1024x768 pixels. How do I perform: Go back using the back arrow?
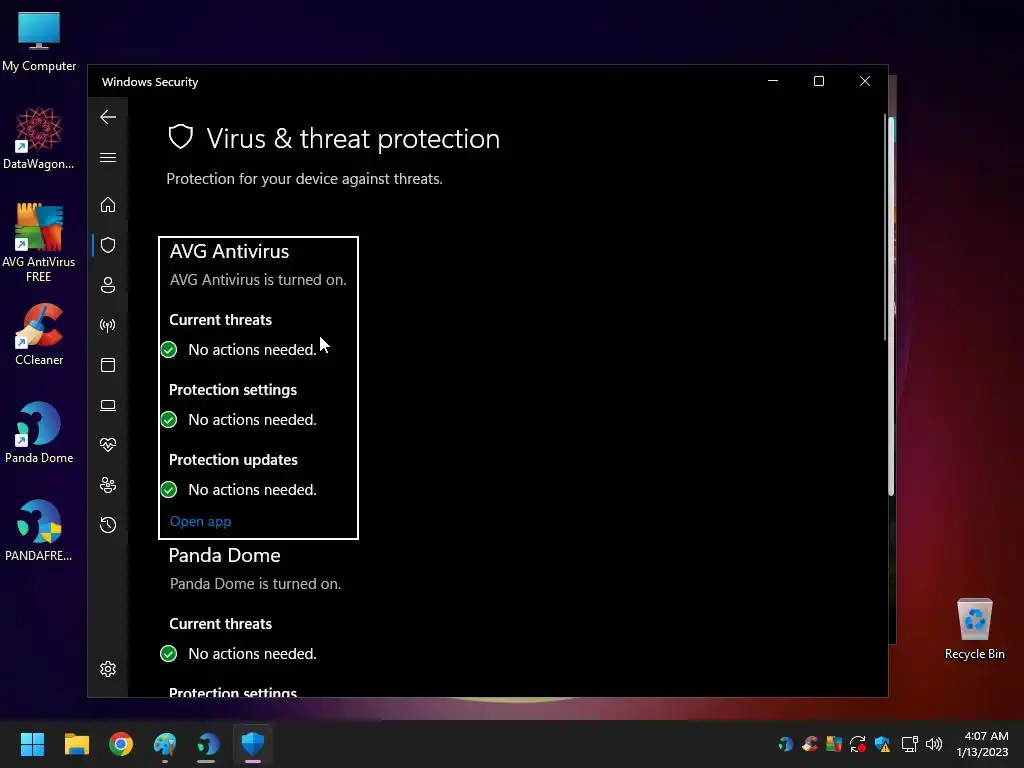108,117
